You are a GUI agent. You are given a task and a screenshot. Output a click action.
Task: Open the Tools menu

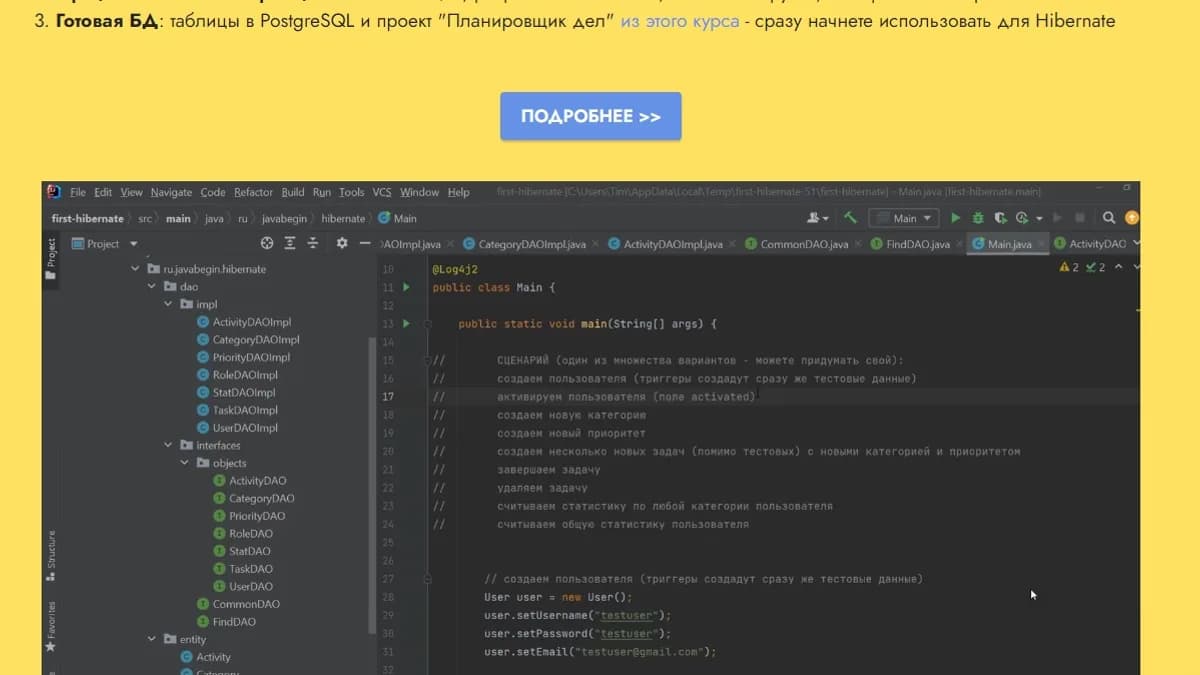click(352, 192)
